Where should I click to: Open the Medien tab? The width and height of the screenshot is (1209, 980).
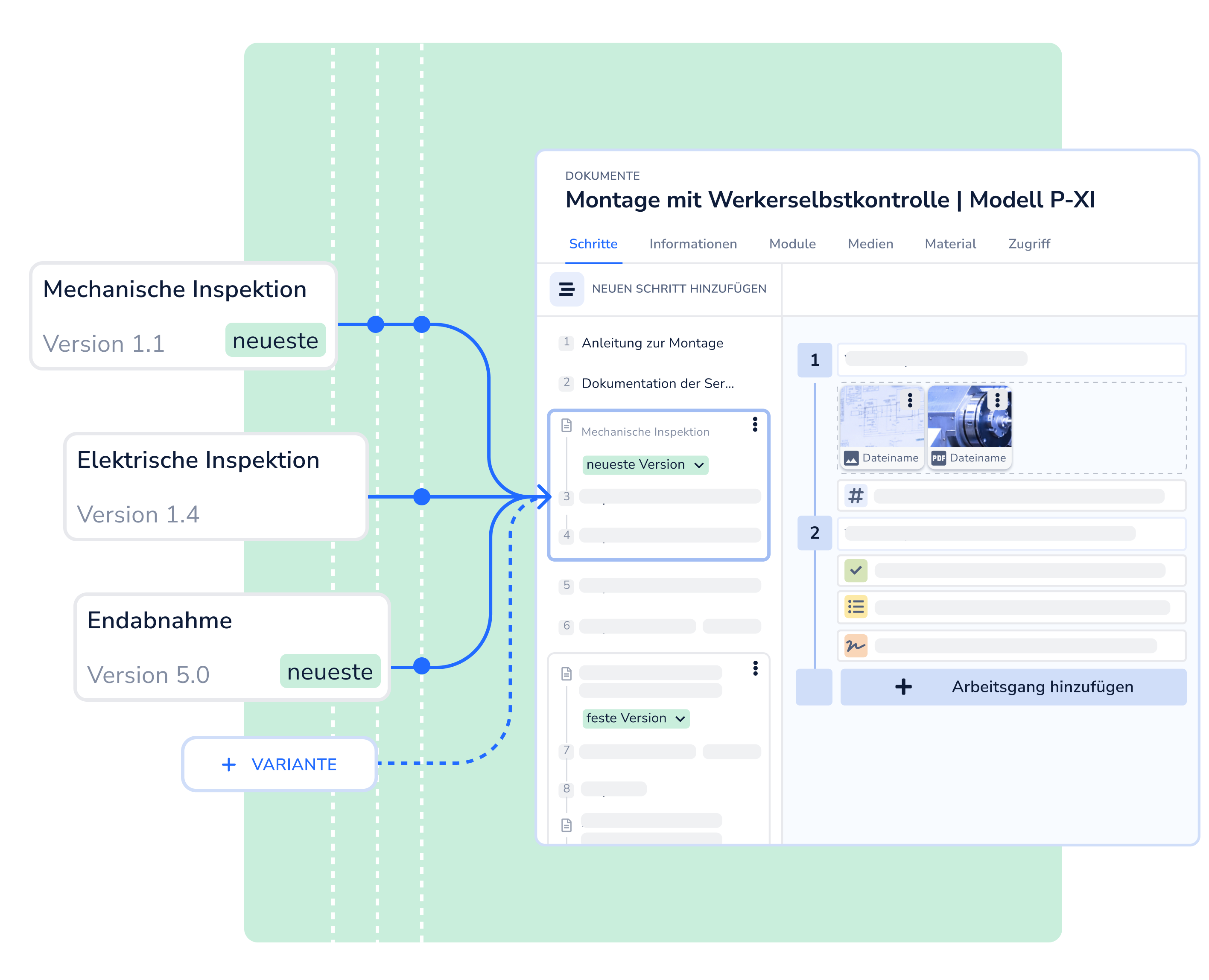click(870, 244)
